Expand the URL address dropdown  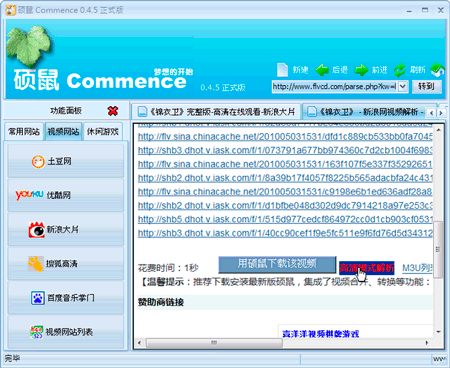403,87
